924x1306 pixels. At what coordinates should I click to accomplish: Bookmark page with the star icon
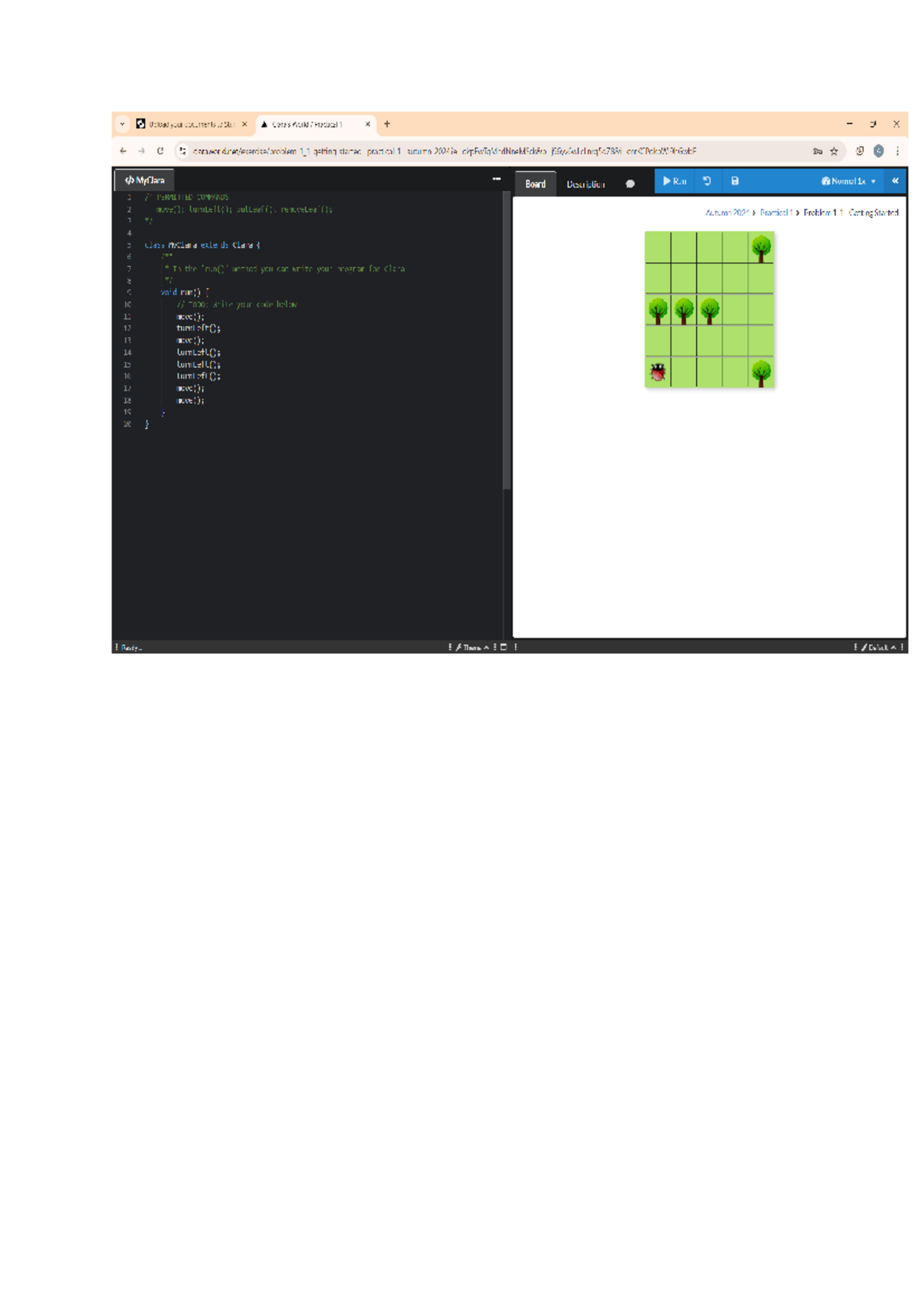[x=834, y=152]
